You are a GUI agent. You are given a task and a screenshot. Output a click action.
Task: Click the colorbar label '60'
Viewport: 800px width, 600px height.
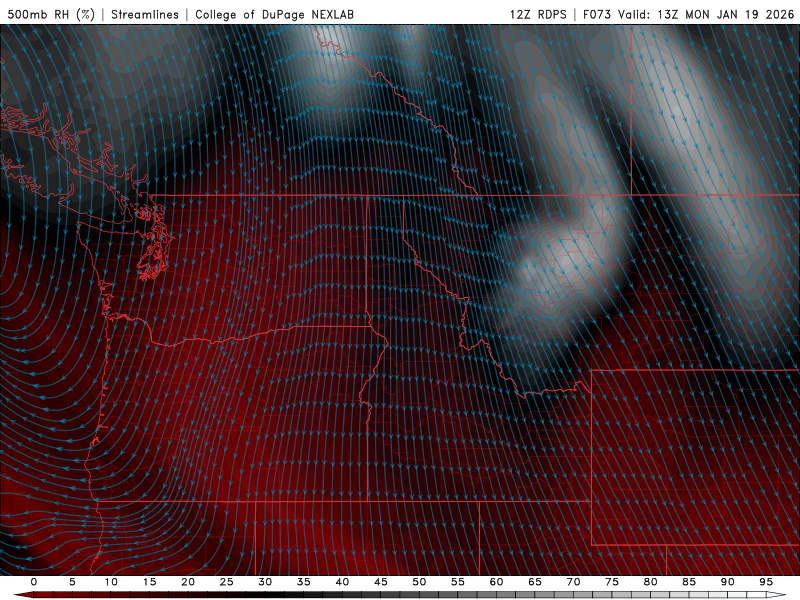(496, 582)
